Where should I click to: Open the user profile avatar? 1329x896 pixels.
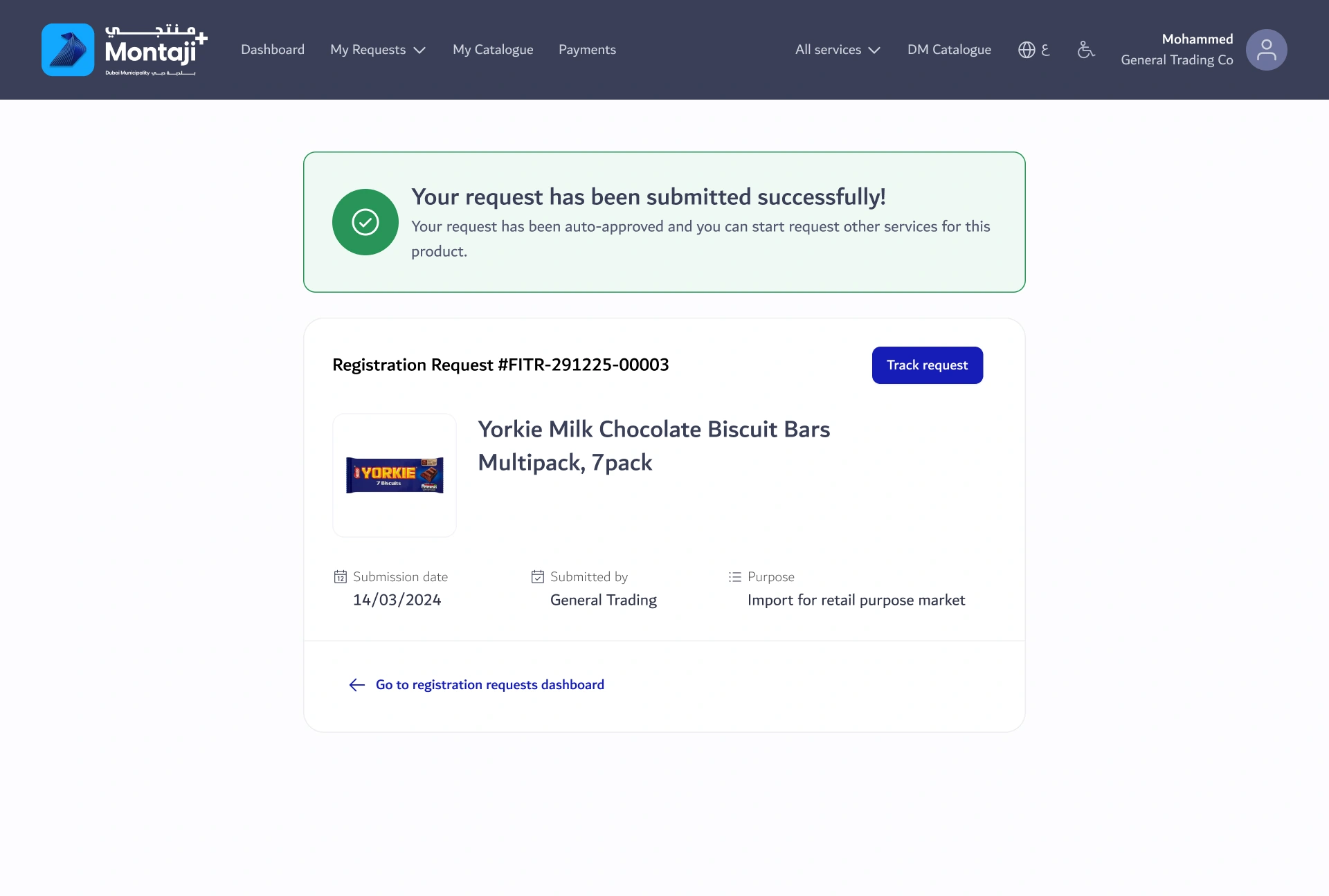coord(1266,50)
